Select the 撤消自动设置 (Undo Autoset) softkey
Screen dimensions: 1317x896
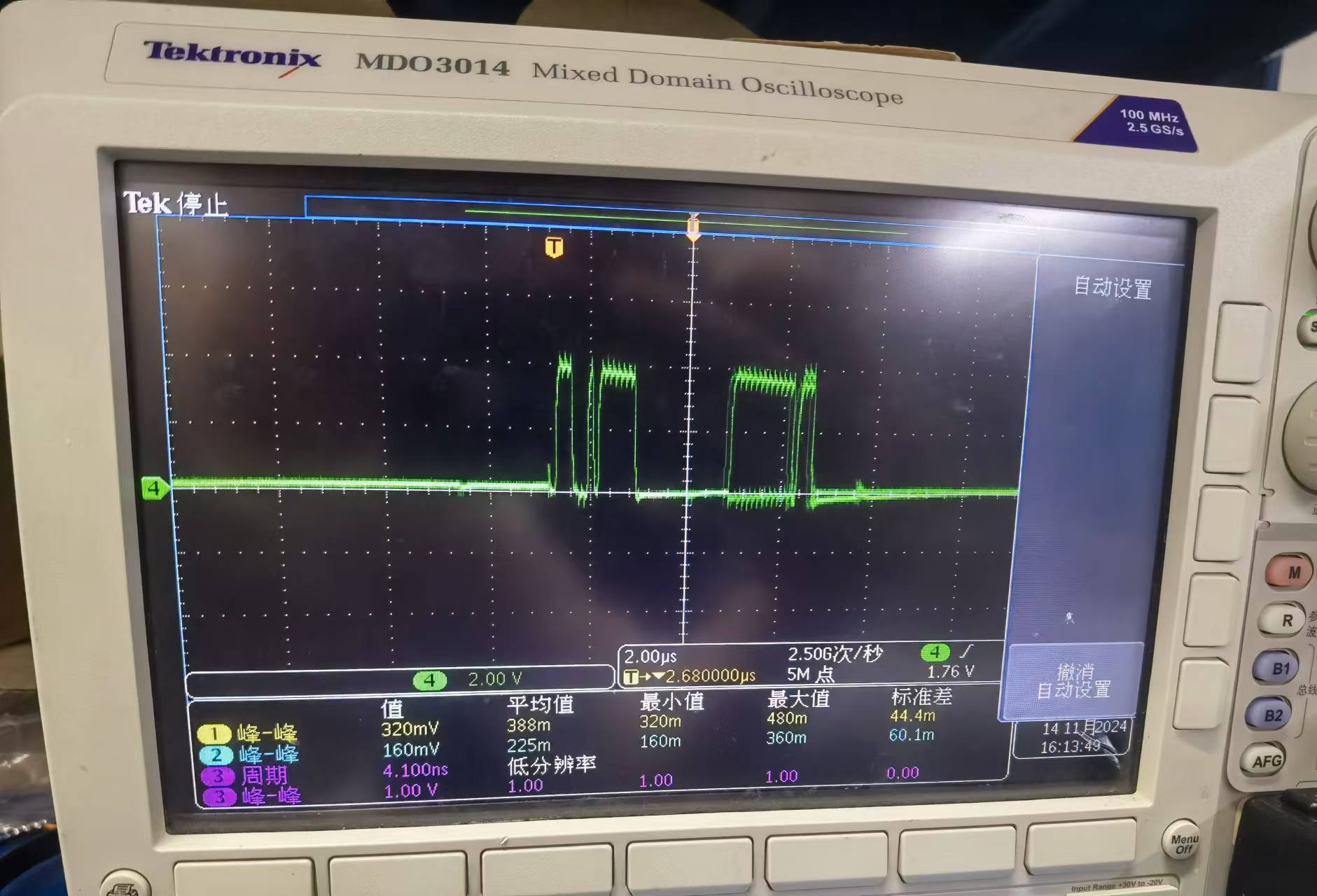[1073, 681]
